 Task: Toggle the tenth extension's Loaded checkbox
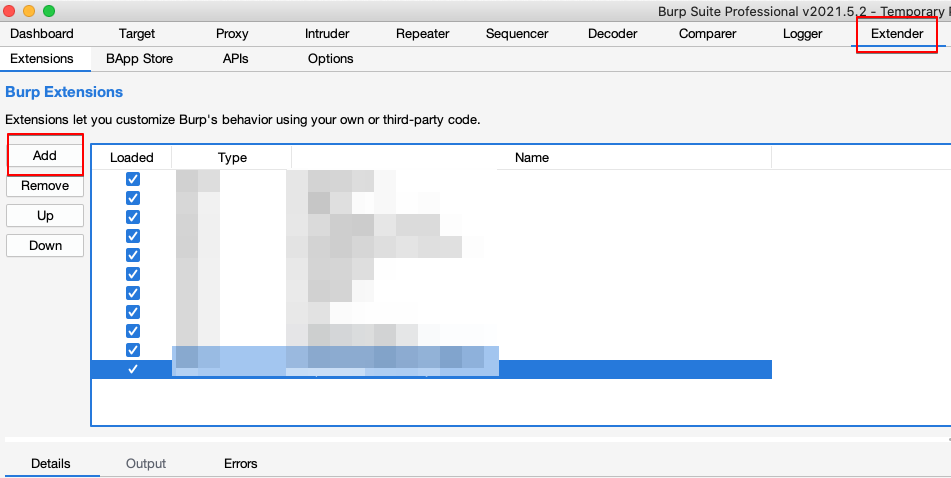[133, 350]
